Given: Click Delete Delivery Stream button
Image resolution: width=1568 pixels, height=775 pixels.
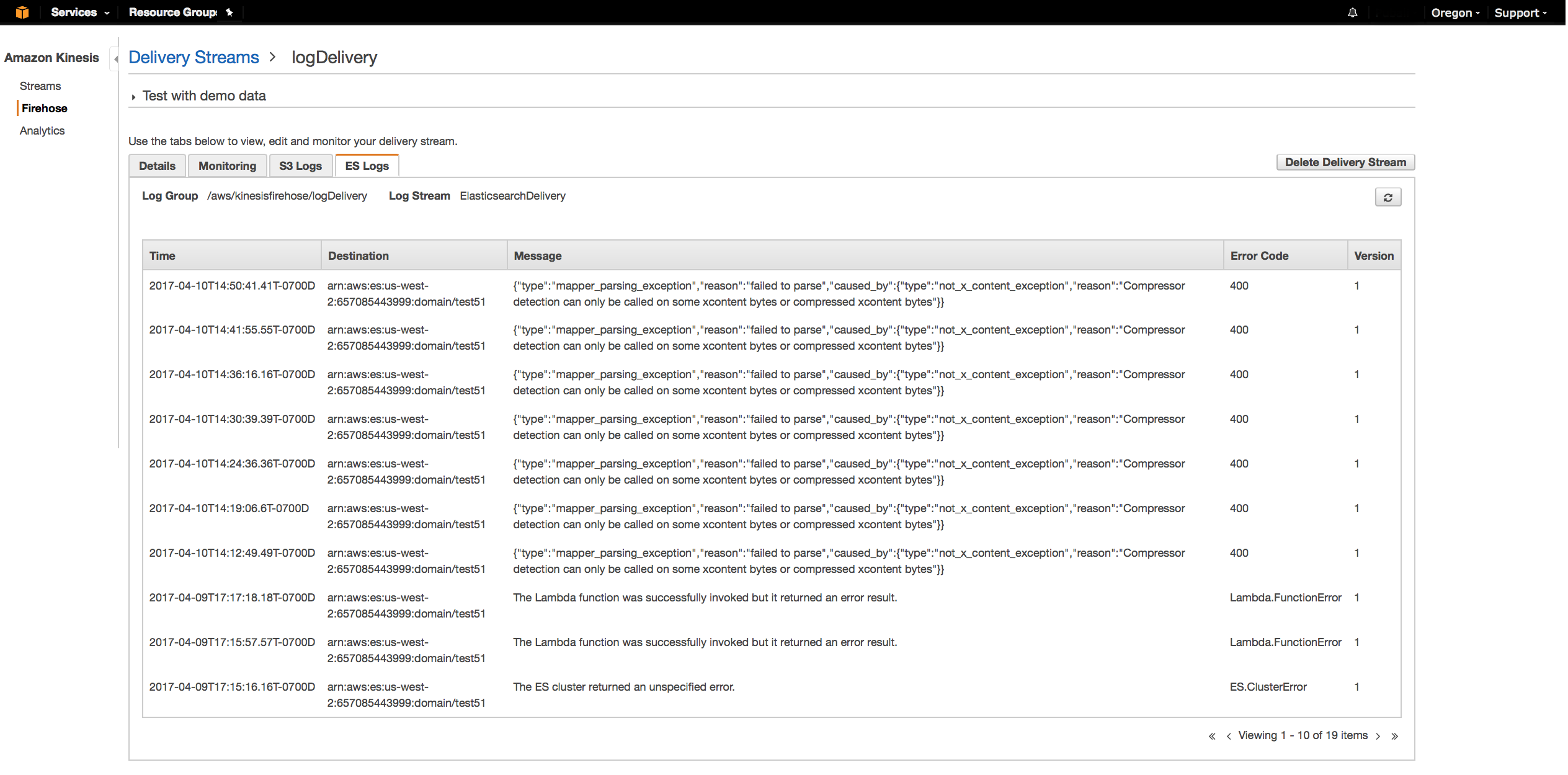Looking at the screenshot, I should coord(1345,162).
